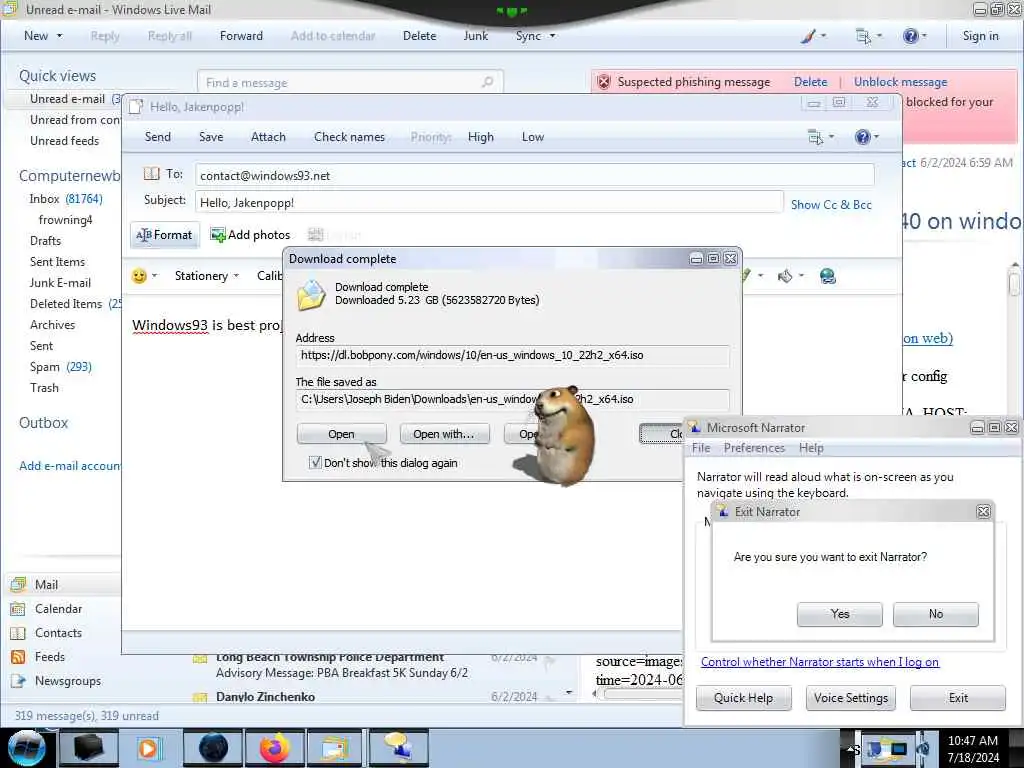Click the Subject field 'Hello, Jakenpopp!'
1024x768 pixels.
click(489, 202)
